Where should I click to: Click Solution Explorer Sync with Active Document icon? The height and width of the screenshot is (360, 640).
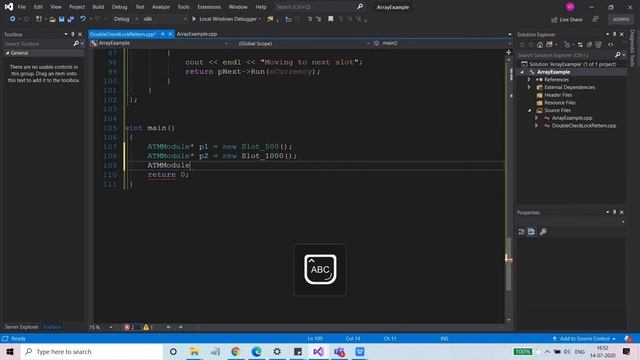(580, 44)
